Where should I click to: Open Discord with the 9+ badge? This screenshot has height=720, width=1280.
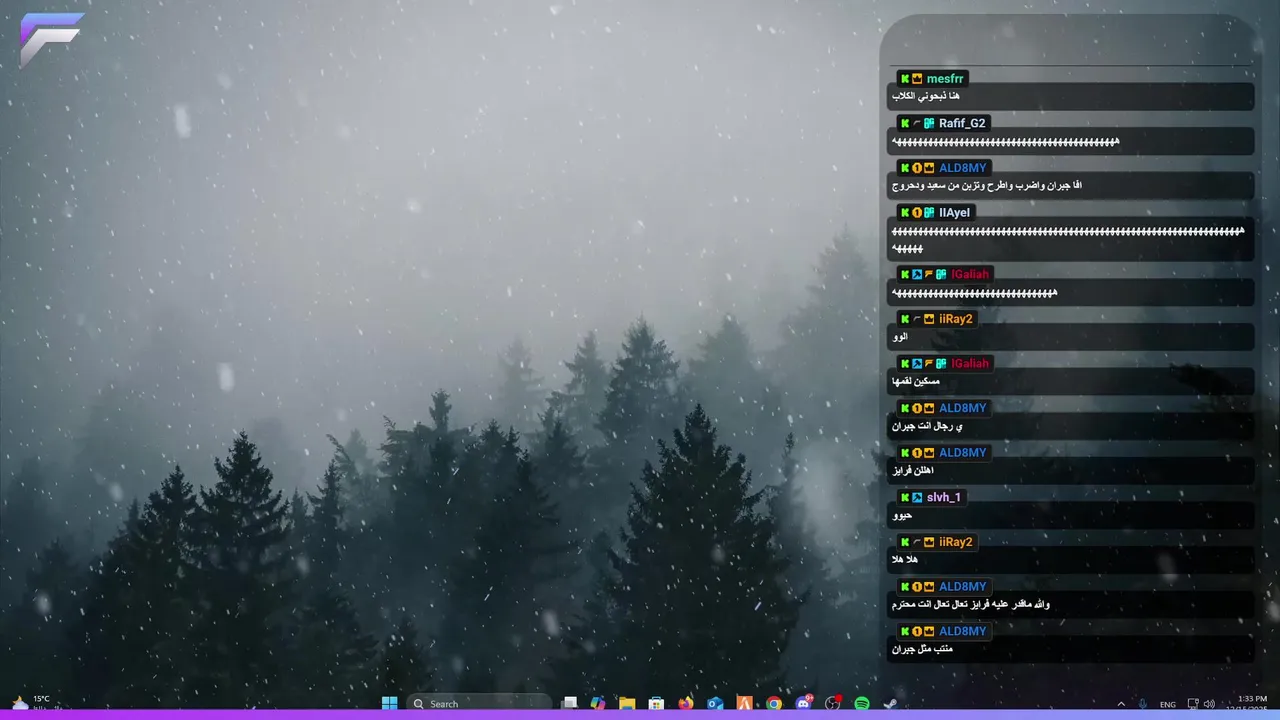pos(803,703)
